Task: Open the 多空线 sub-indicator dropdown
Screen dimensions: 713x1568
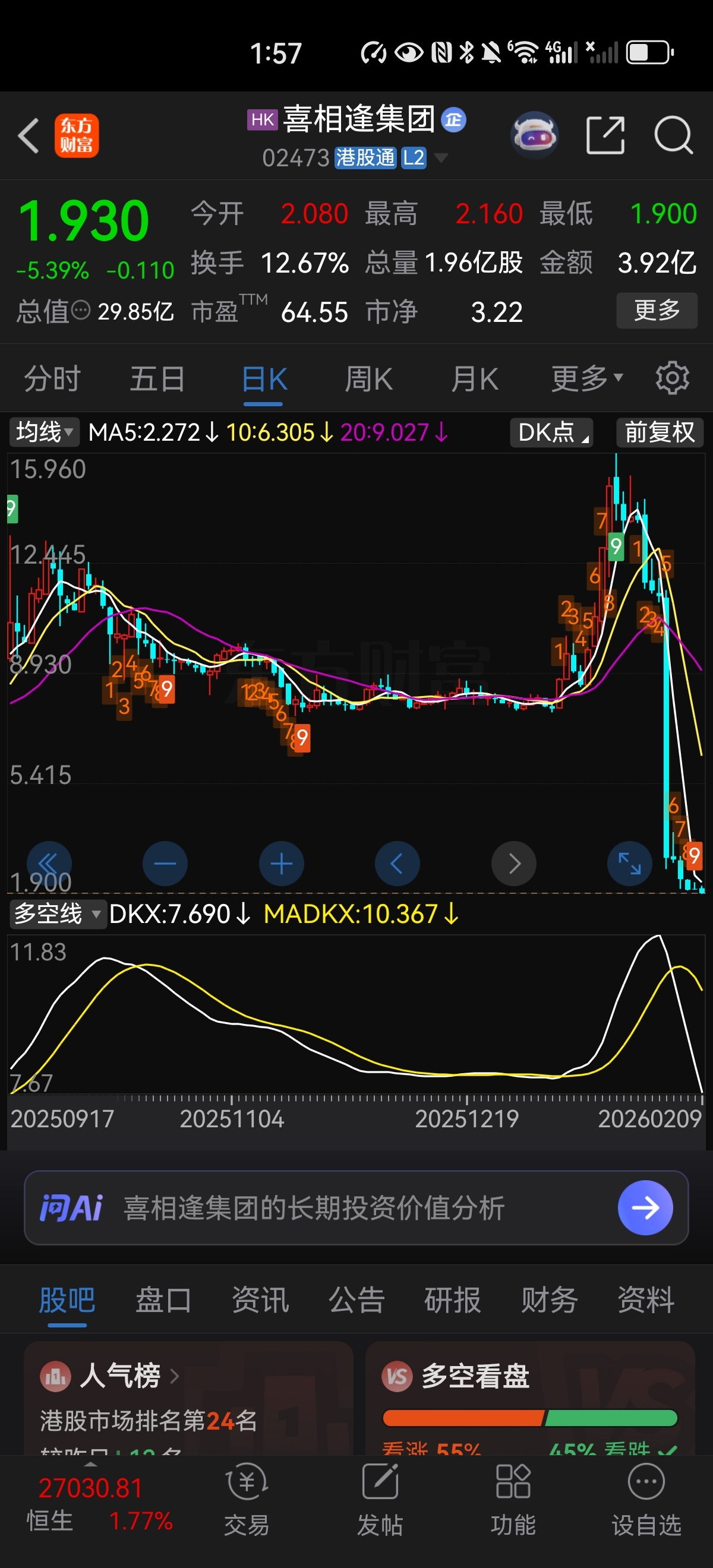Action: click(58, 913)
